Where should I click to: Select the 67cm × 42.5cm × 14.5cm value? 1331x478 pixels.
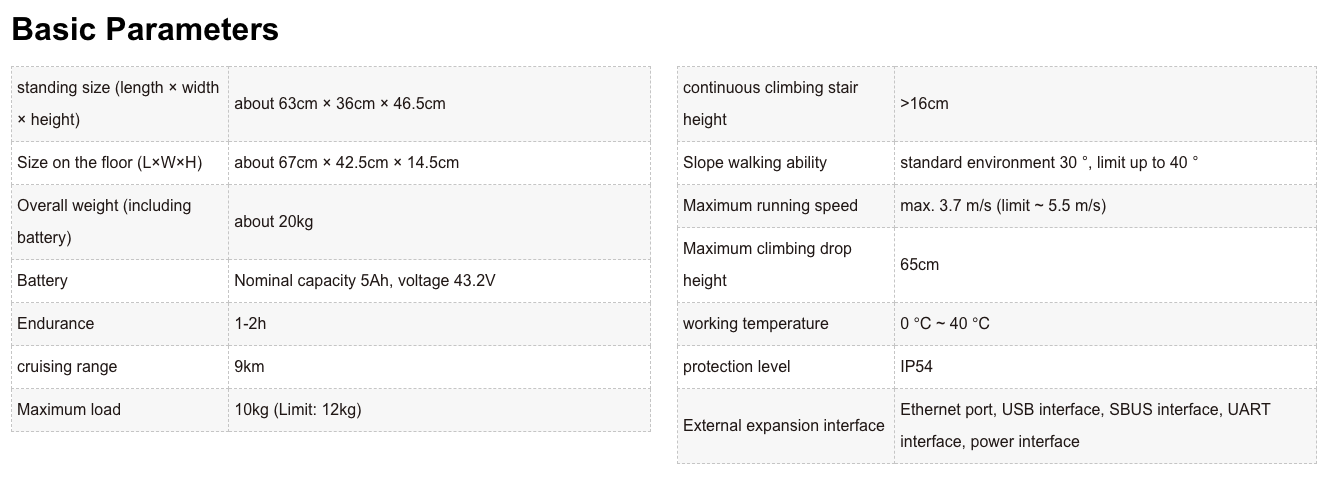347,162
